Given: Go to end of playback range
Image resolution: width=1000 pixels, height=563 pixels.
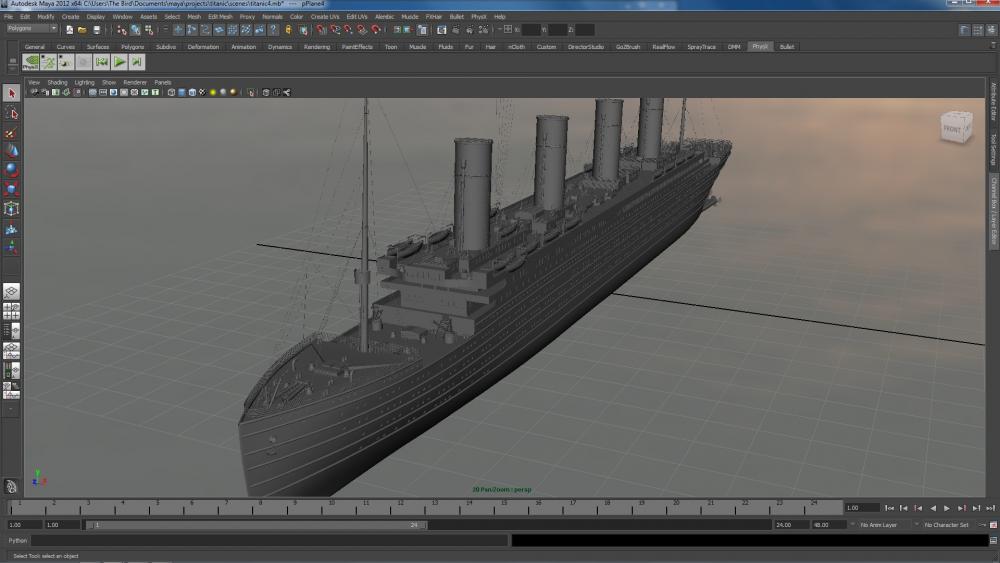Looking at the screenshot, I should pyautogui.click(x=990, y=508).
